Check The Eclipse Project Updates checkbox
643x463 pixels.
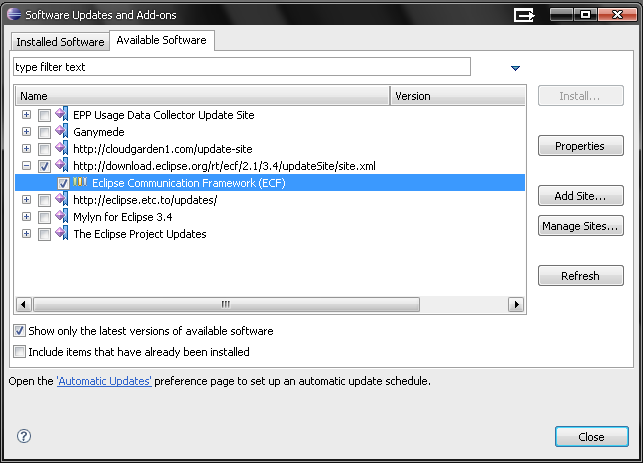click(44, 234)
